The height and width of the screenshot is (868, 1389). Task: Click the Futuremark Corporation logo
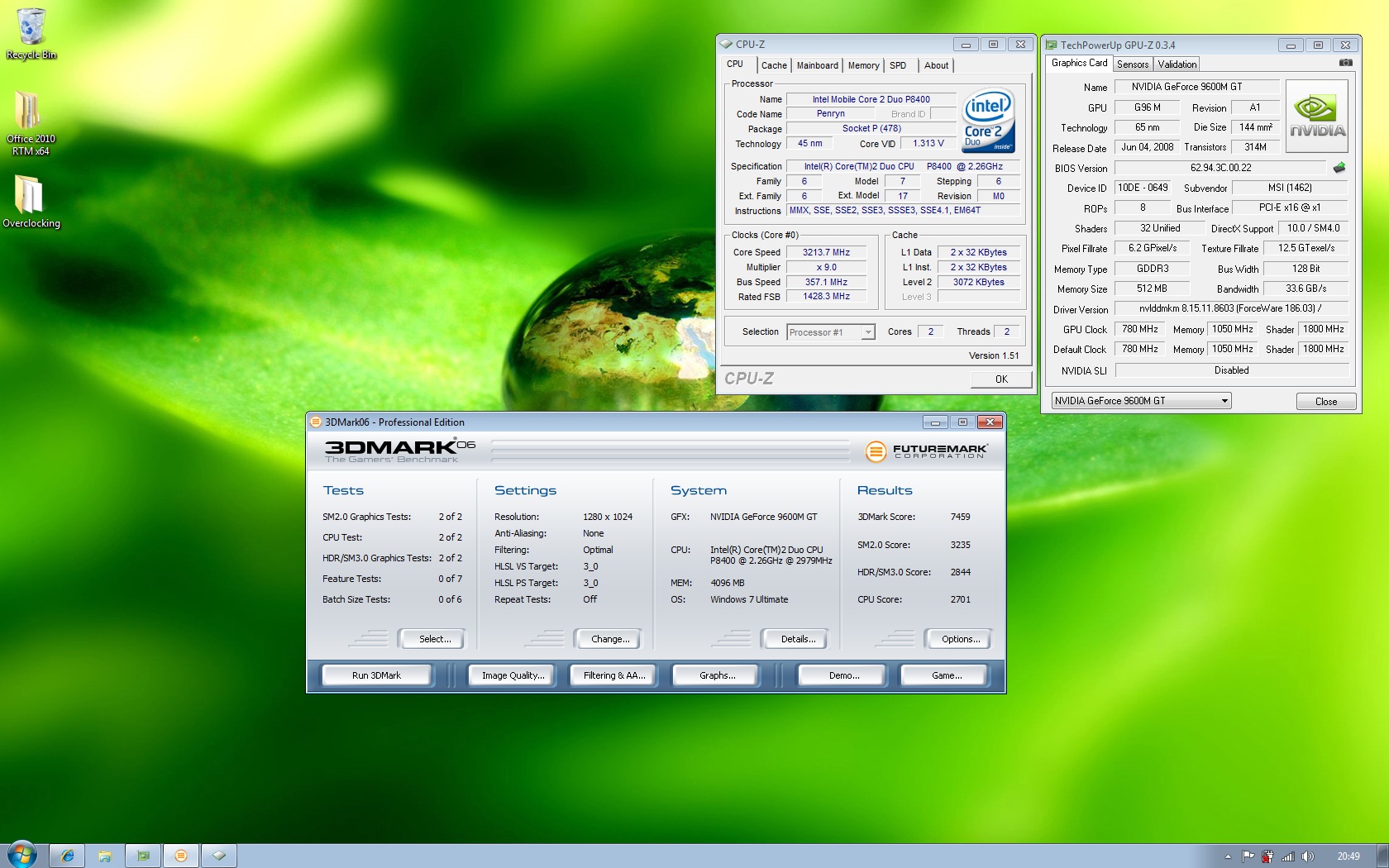(x=926, y=451)
